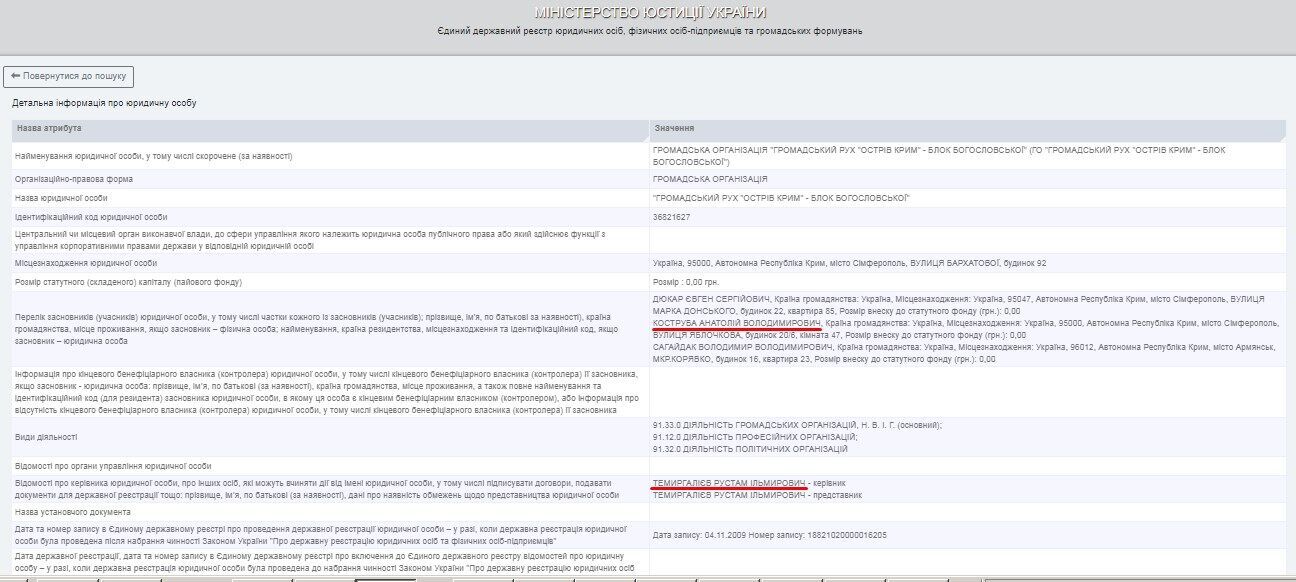This screenshot has height=582, width=1296.
Task: Select the Значення column header
Action: coord(674,129)
